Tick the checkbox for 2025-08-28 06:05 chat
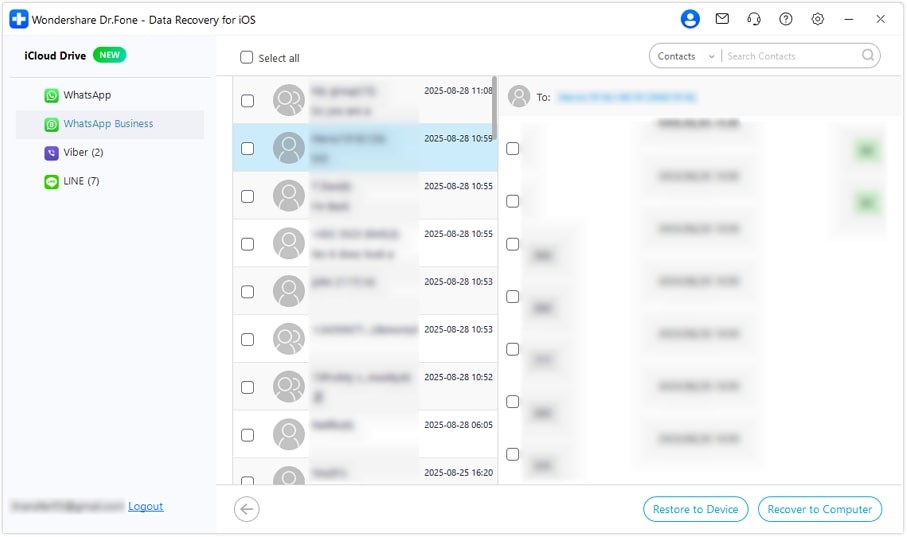The width and height of the screenshot is (907, 537). [248, 435]
